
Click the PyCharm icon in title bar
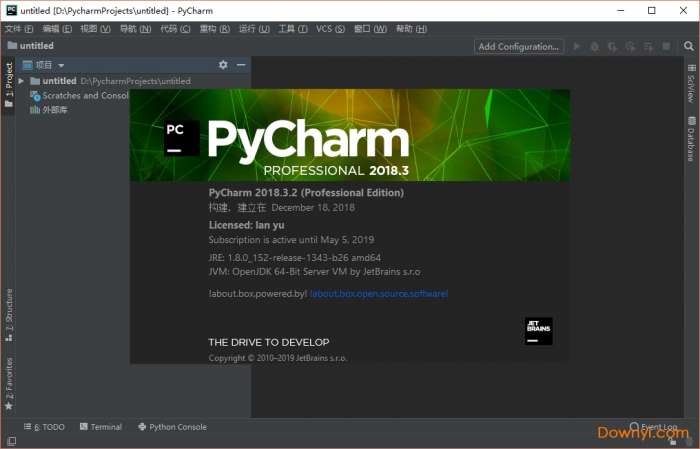click(12, 10)
